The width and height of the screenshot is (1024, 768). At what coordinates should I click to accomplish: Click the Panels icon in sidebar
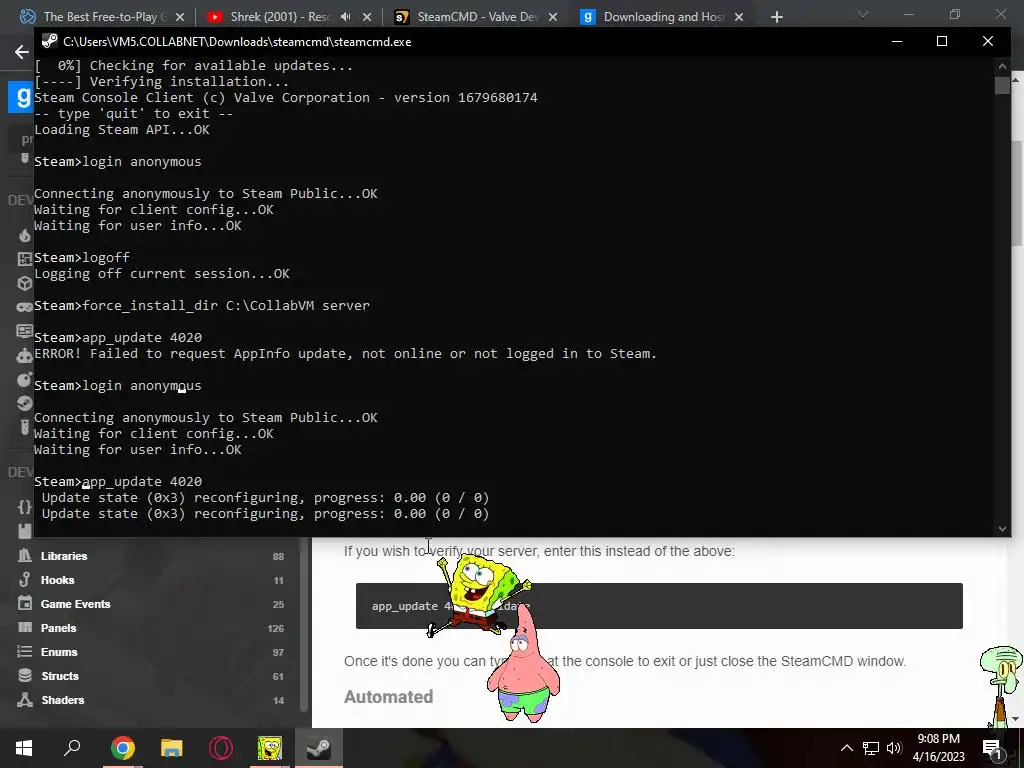[25, 628]
